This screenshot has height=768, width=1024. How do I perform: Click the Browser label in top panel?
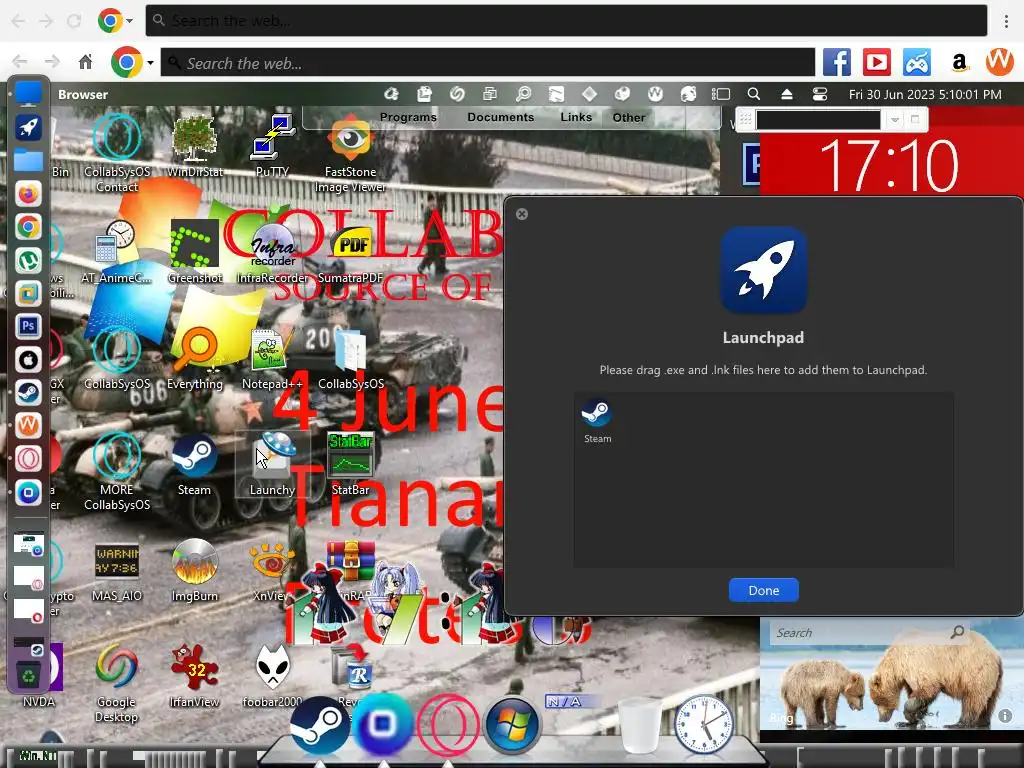83,94
